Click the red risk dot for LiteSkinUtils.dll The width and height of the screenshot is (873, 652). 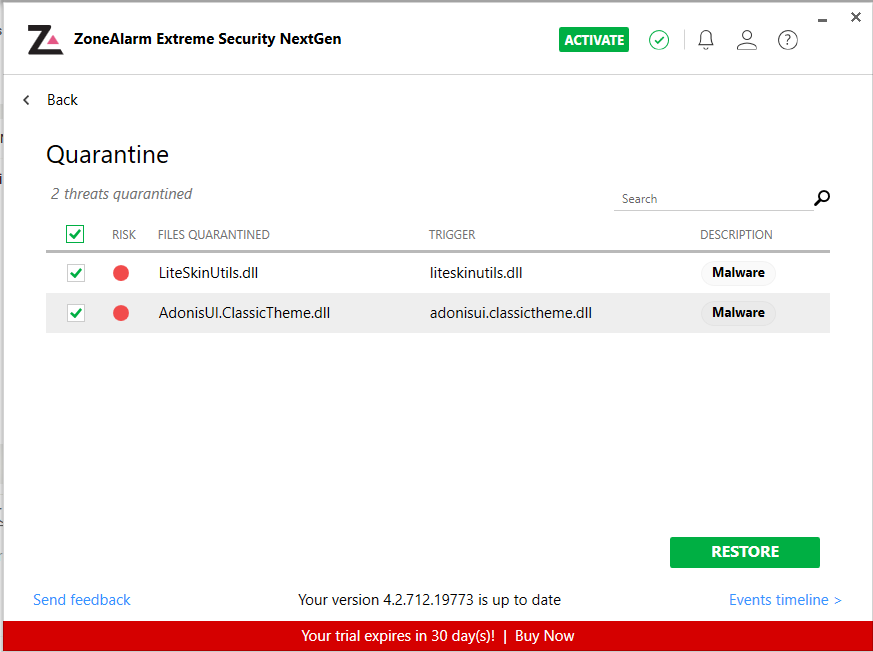click(x=121, y=273)
